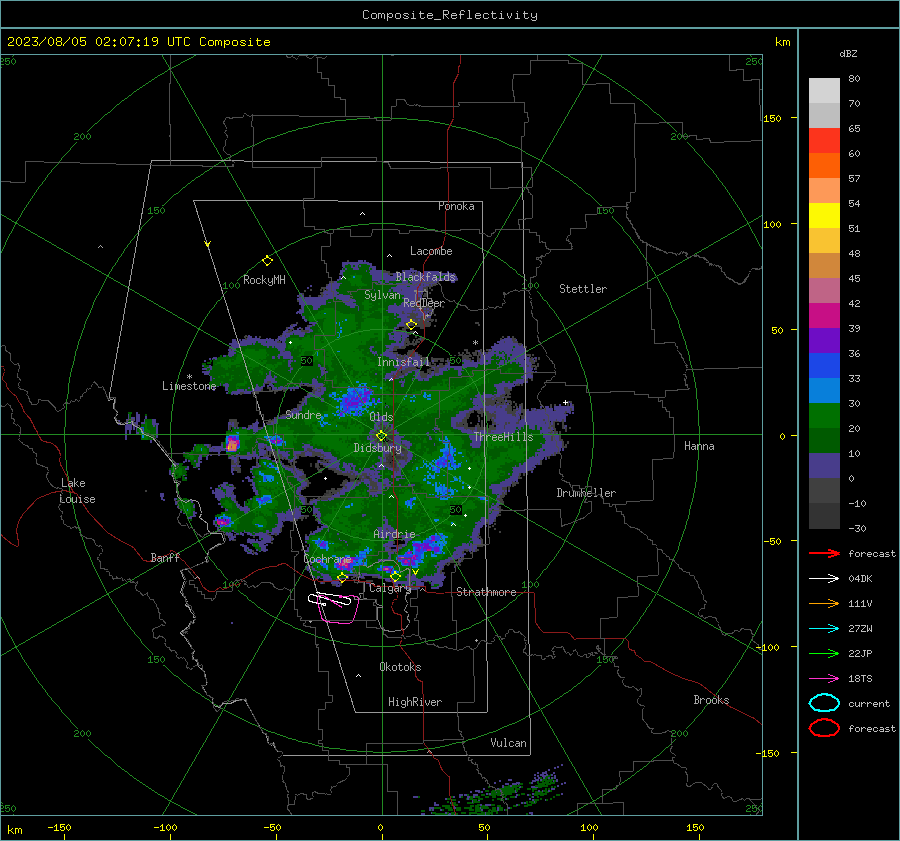900x841 pixels.
Task: Click the white aircraft track south of Cochrane
Action: (x=329, y=600)
